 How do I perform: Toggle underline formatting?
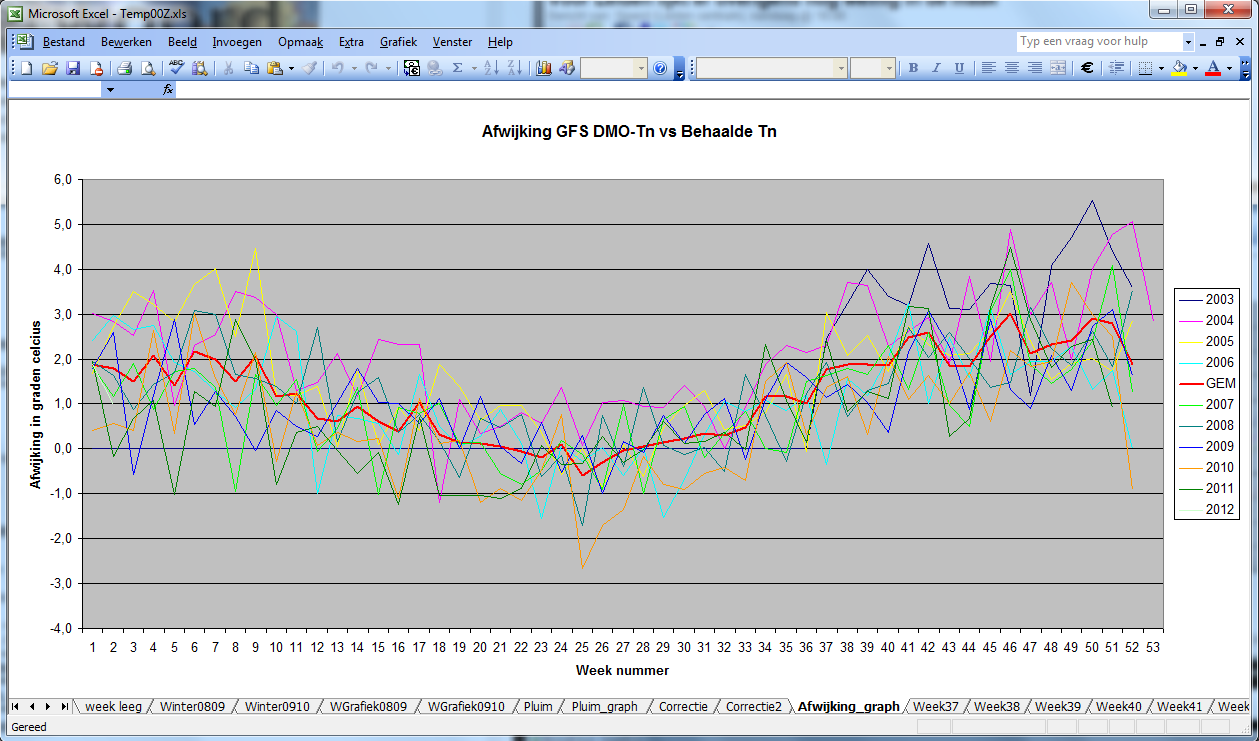pos(959,68)
